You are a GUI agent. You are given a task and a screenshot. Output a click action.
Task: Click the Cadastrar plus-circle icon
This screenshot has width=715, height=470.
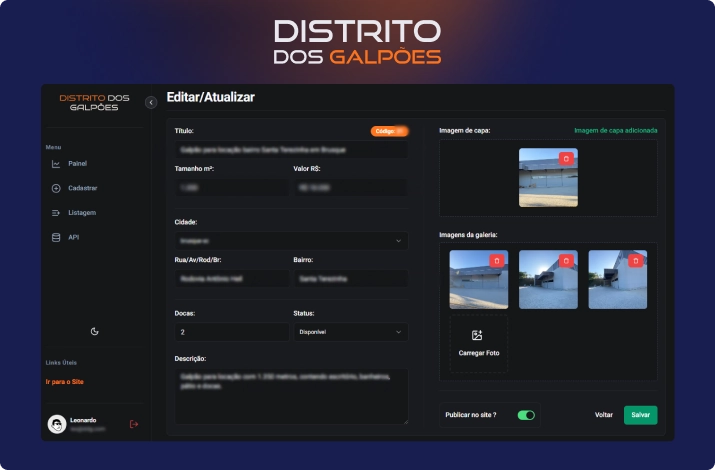tap(56, 188)
